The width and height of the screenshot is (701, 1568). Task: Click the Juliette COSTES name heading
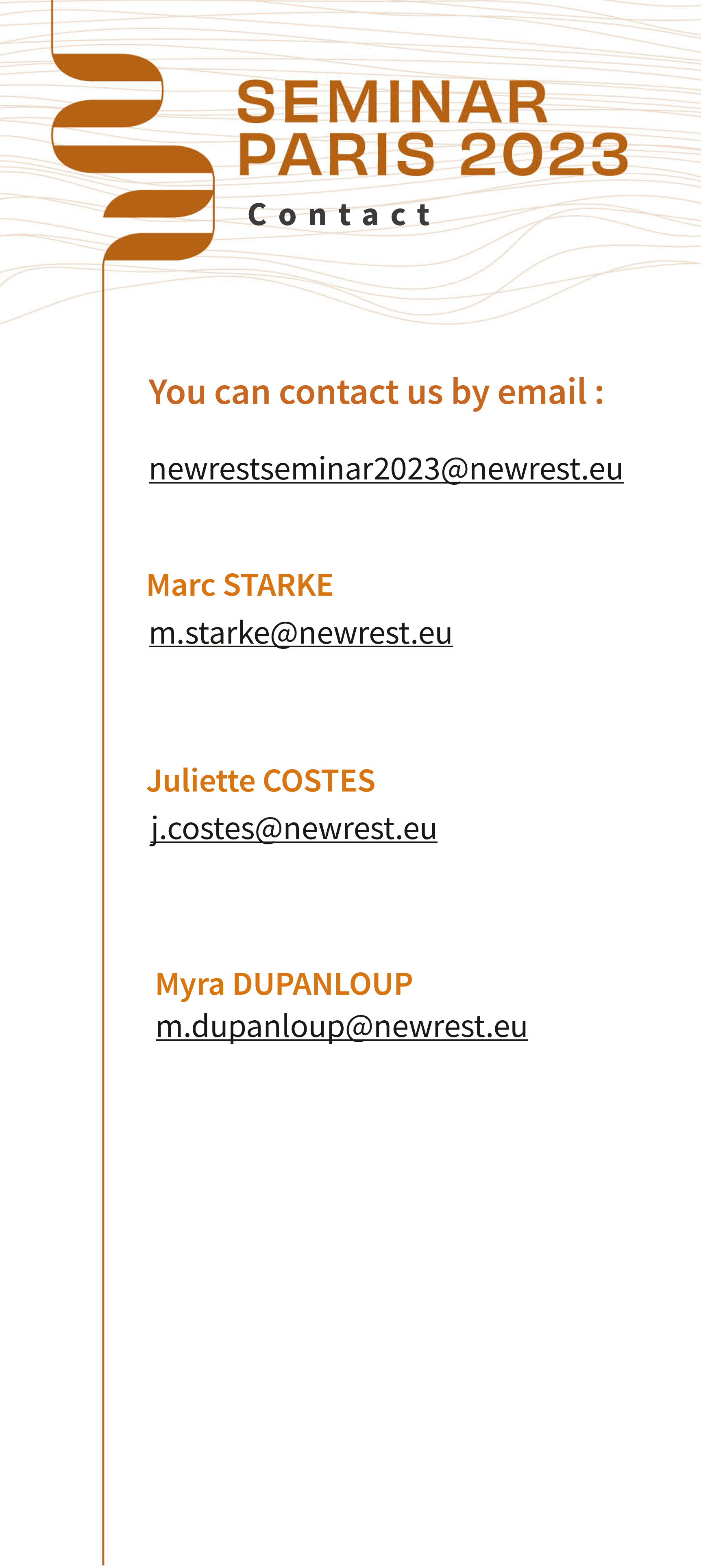click(261, 781)
